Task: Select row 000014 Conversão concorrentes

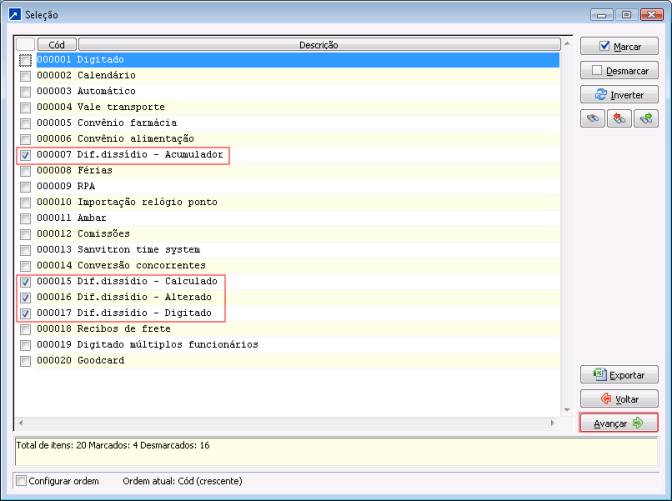Action: coord(298,266)
